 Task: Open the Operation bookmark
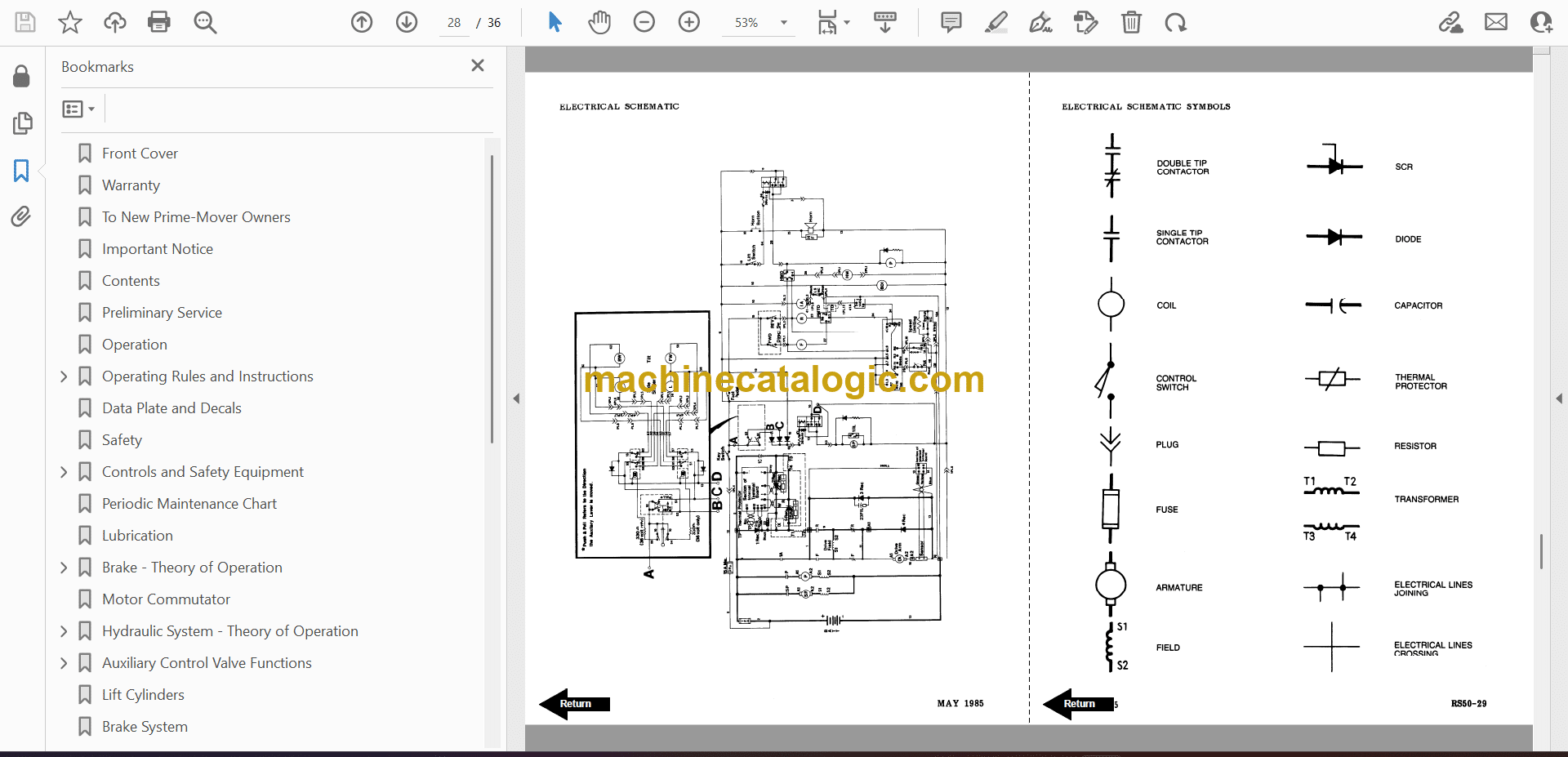point(135,345)
